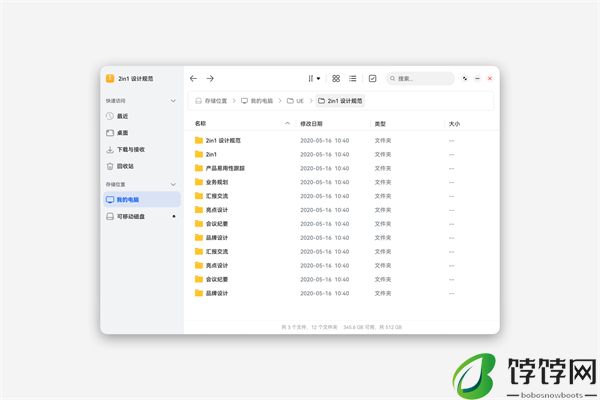Select the folder named 2in1
The width and height of the screenshot is (600, 400).
(x=341, y=154)
